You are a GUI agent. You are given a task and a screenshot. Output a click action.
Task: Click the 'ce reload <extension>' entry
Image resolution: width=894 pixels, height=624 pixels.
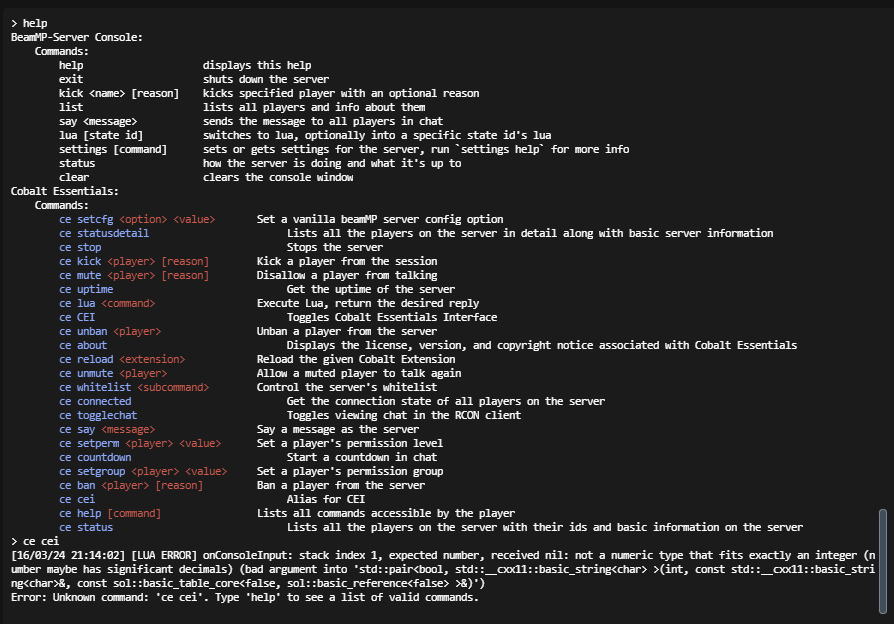click(123, 359)
